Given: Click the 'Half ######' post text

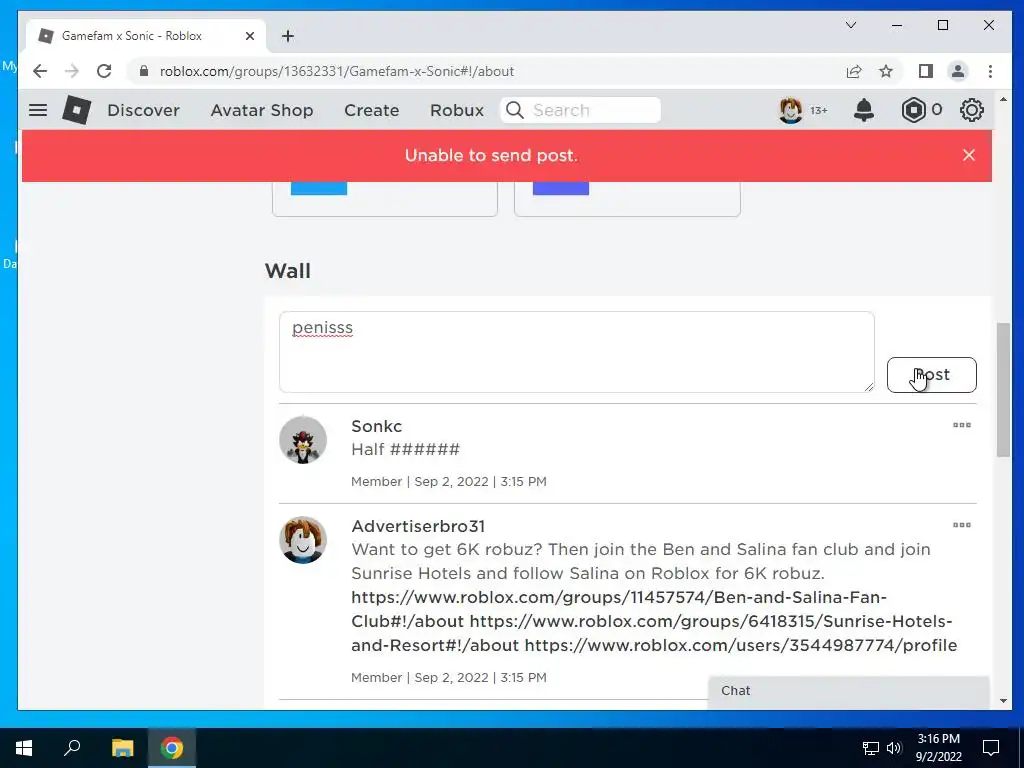Looking at the screenshot, I should 406,449.
